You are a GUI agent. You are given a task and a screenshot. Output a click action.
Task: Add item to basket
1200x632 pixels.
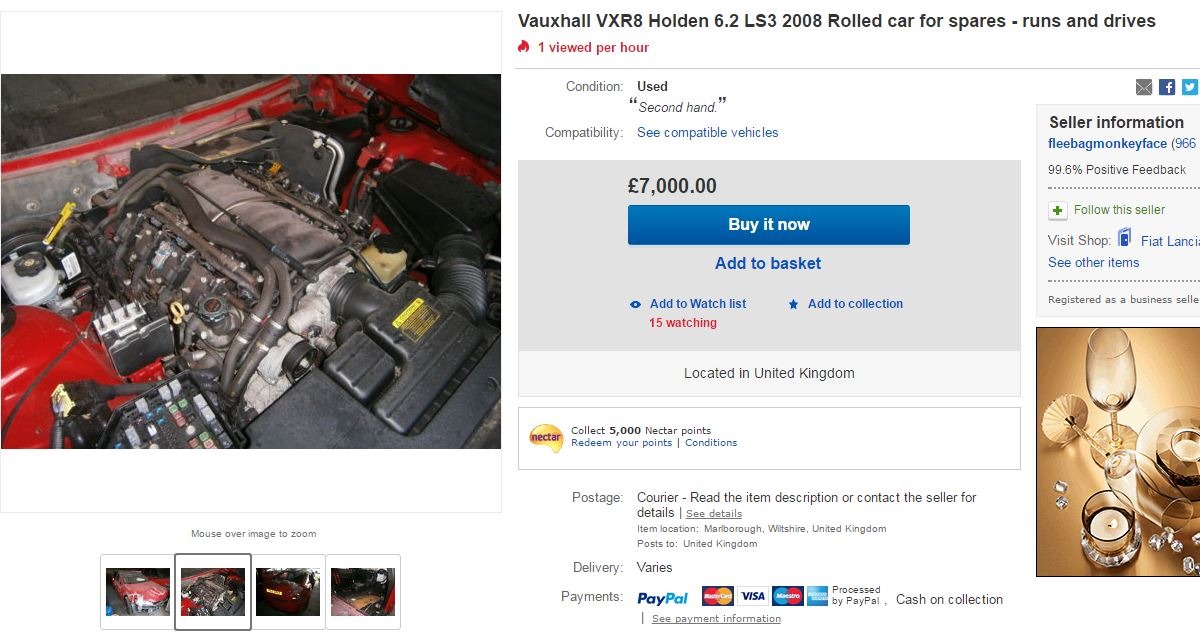click(768, 263)
